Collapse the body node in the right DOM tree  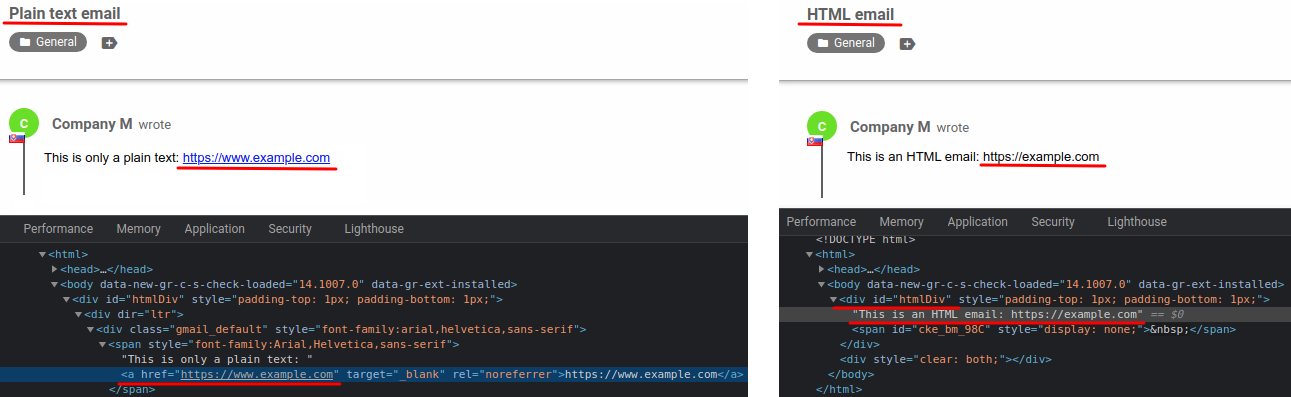click(822, 284)
